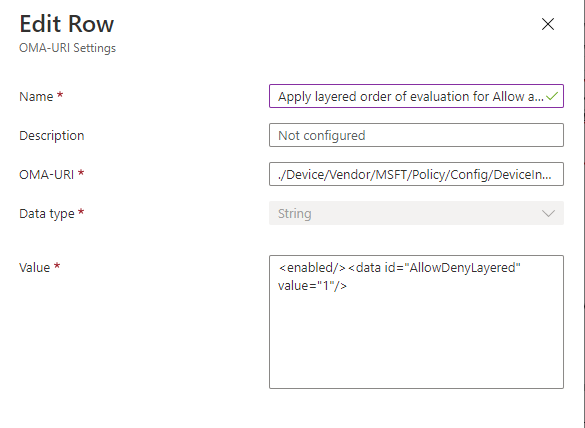Click the Name field with 'Apply layered order' text

point(416,96)
